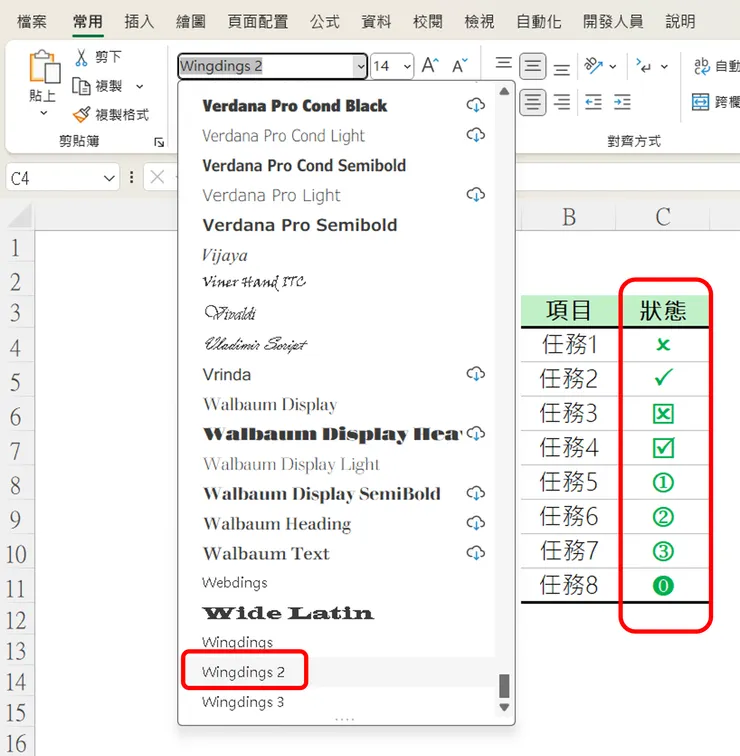Select the row 8 header
The height and width of the screenshot is (756, 740).
tap(16, 484)
